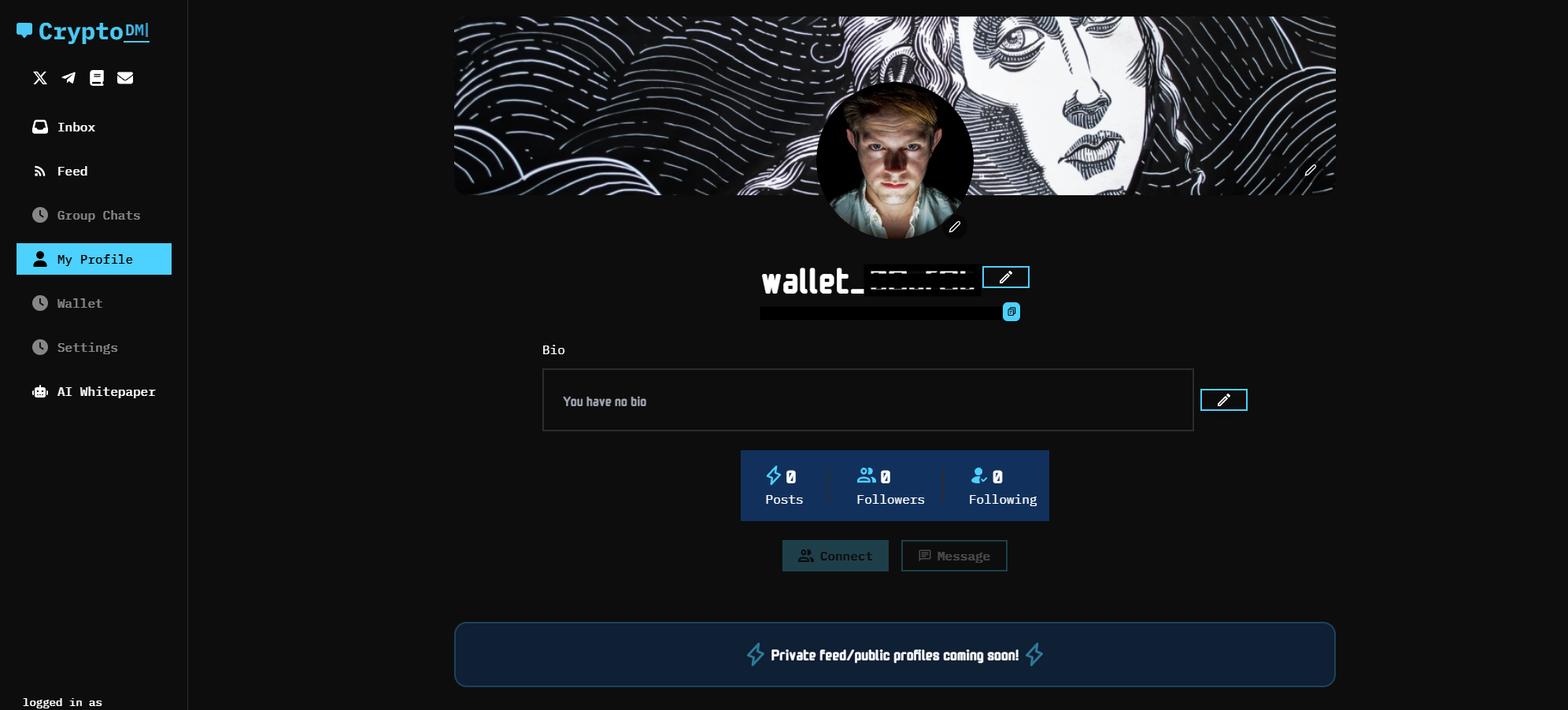The width and height of the screenshot is (1568, 710).
Task: View the Followers count stat
Action: (x=890, y=486)
